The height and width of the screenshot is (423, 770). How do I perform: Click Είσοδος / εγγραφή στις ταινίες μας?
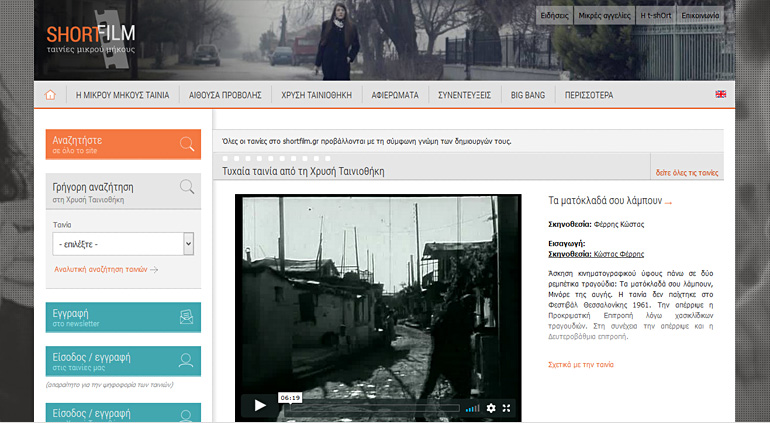click(123, 361)
